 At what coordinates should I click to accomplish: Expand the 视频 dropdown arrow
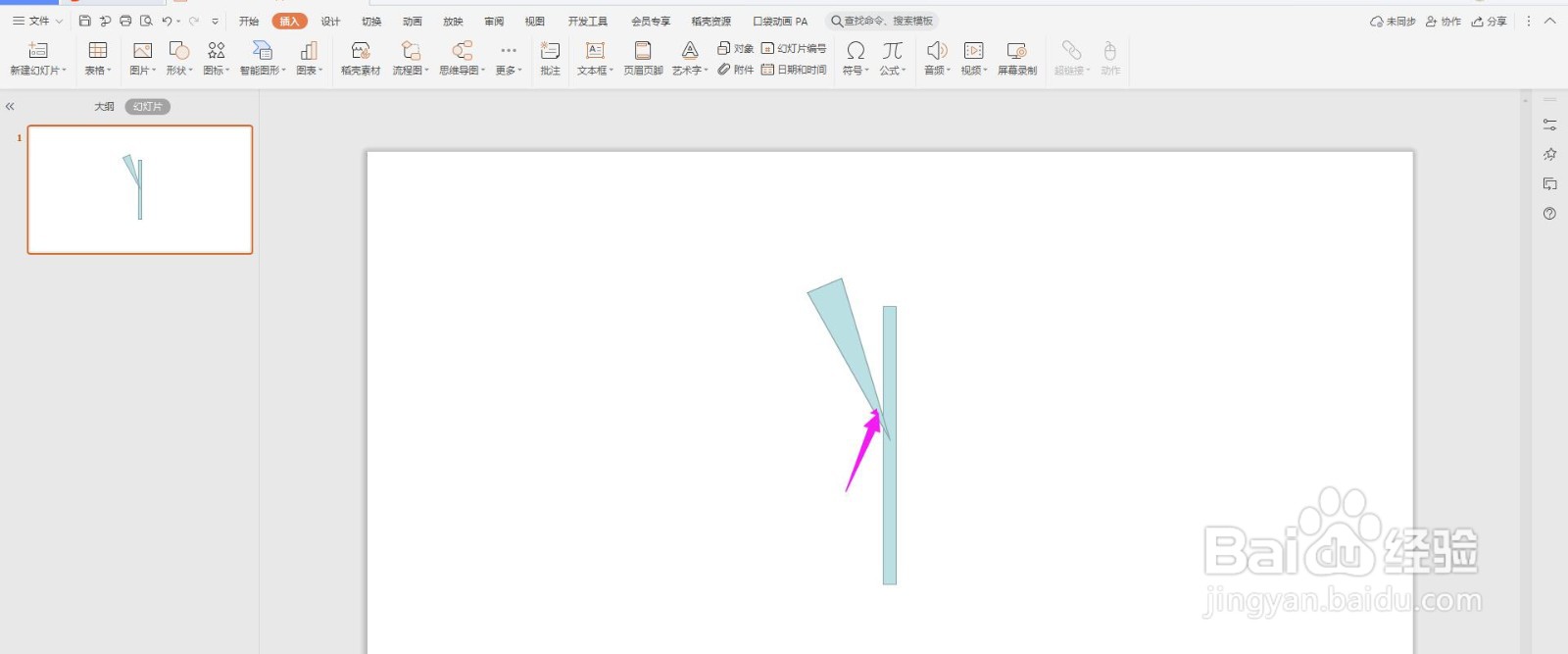[x=985, y=71]
